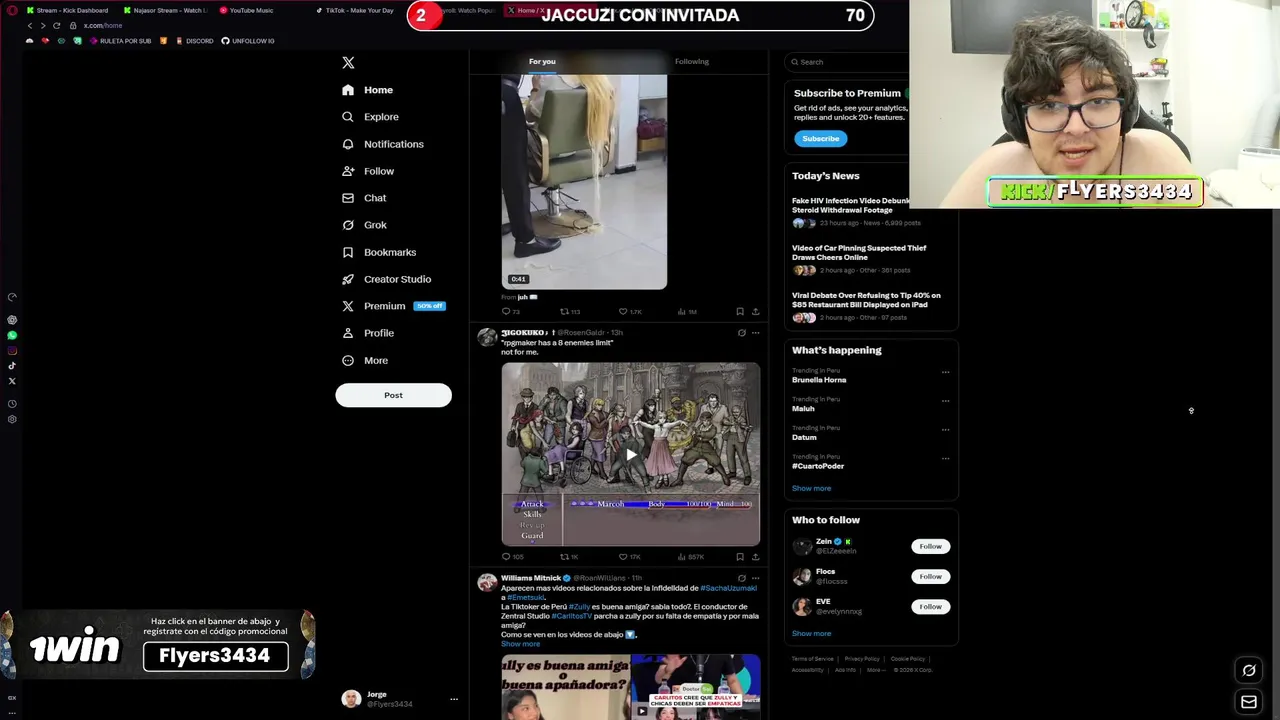Like the hair video post showing 1.7K
This screenshot has width=1280, height=720.
[x=630, y=312]
